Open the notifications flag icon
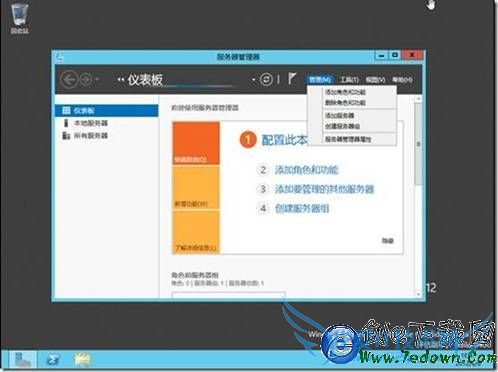Viewport: 498px width, 372px height. tap(292, 79)
